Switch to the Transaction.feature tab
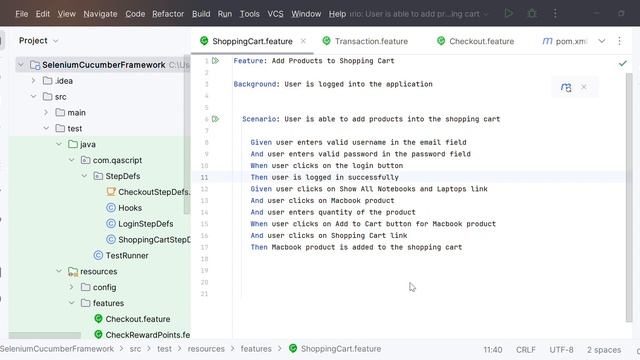The width and height of the screenshot is (640, 360). coord(365,41)
